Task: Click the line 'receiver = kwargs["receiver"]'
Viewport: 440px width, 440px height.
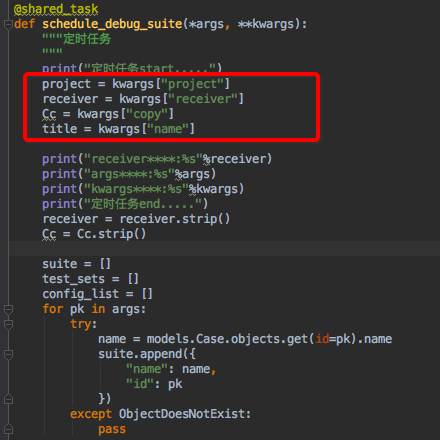Action: 143,99
